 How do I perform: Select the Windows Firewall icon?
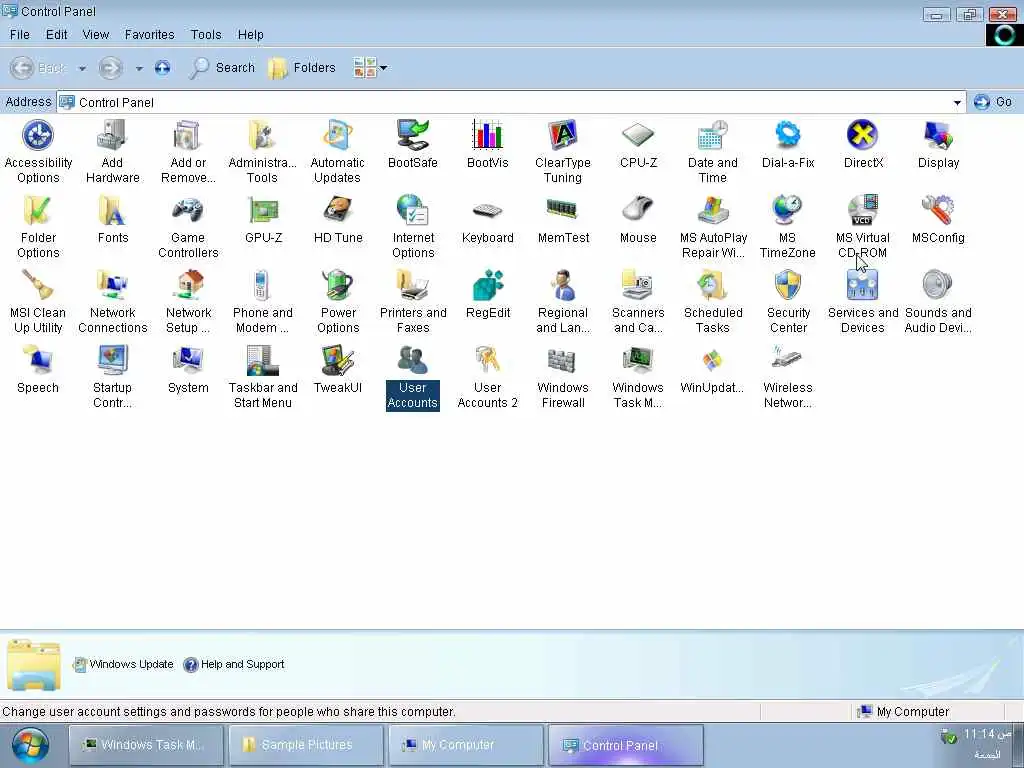pyautogui.click(x=563, y=360)
